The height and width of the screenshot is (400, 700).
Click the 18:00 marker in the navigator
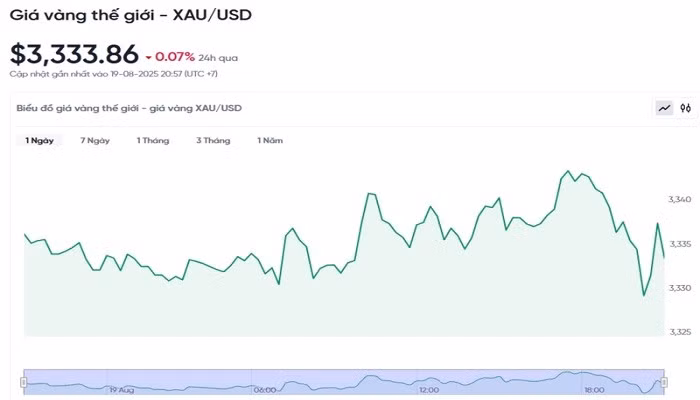594,389
